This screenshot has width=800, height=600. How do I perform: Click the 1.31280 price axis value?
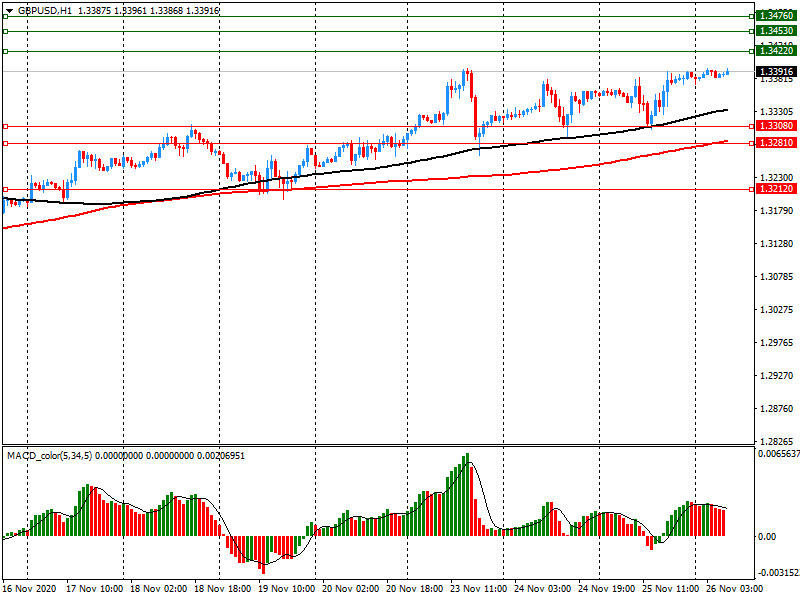tap(777, 244)
